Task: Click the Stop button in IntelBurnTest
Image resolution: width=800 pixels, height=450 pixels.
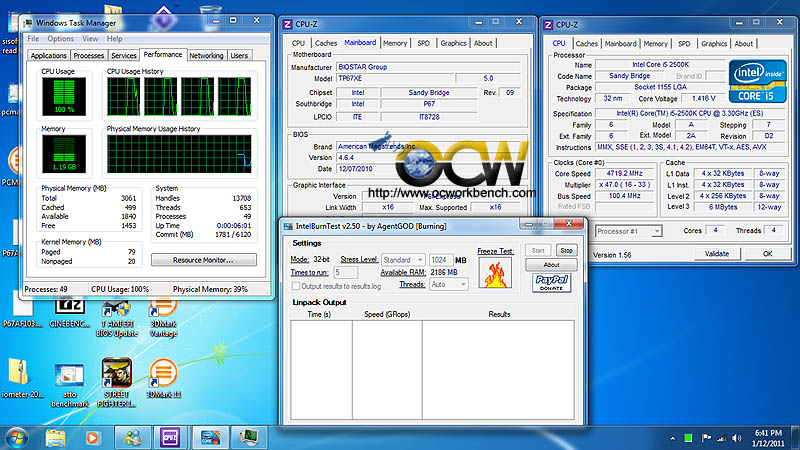Action: point(566,251)
